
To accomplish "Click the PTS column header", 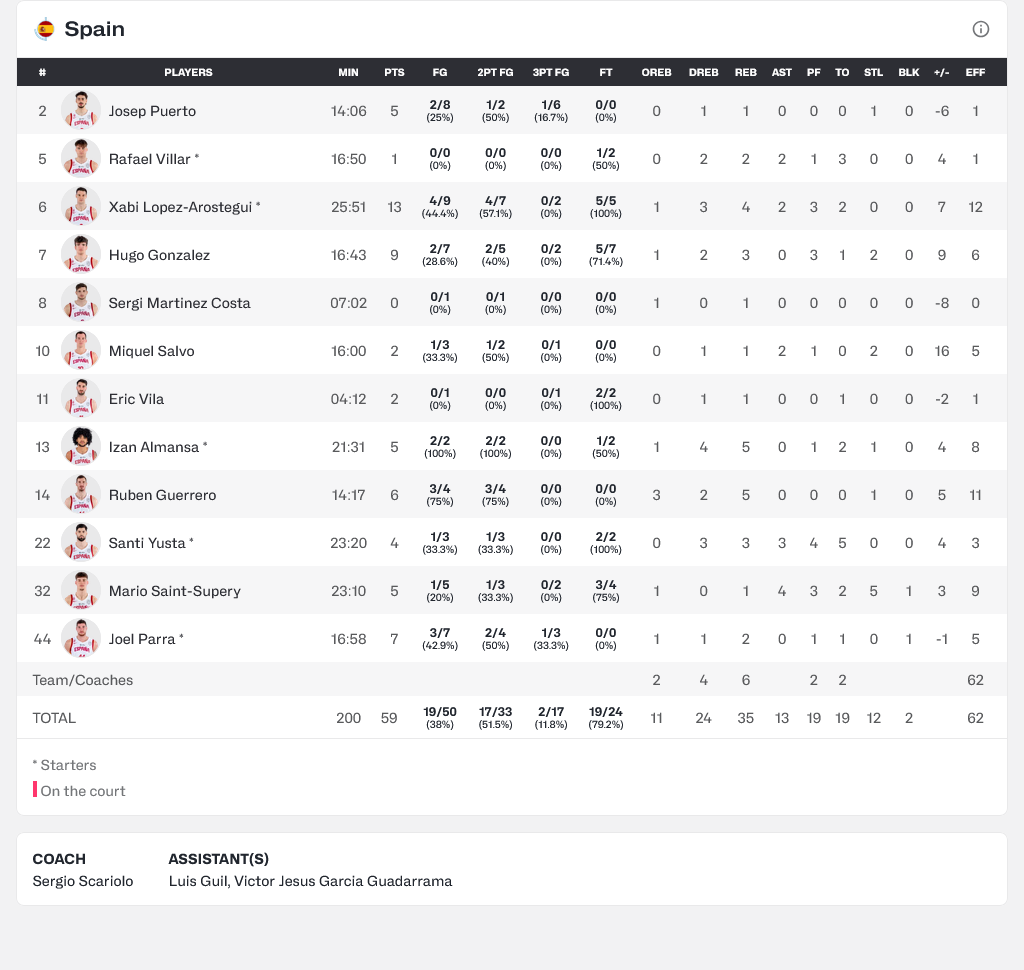I will 394,73.
